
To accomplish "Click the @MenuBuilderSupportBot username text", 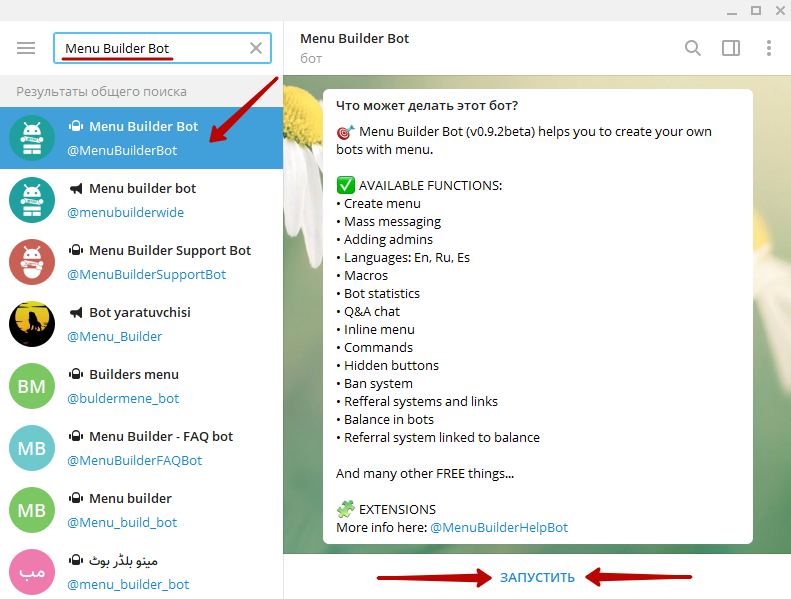I will [146, 275].
